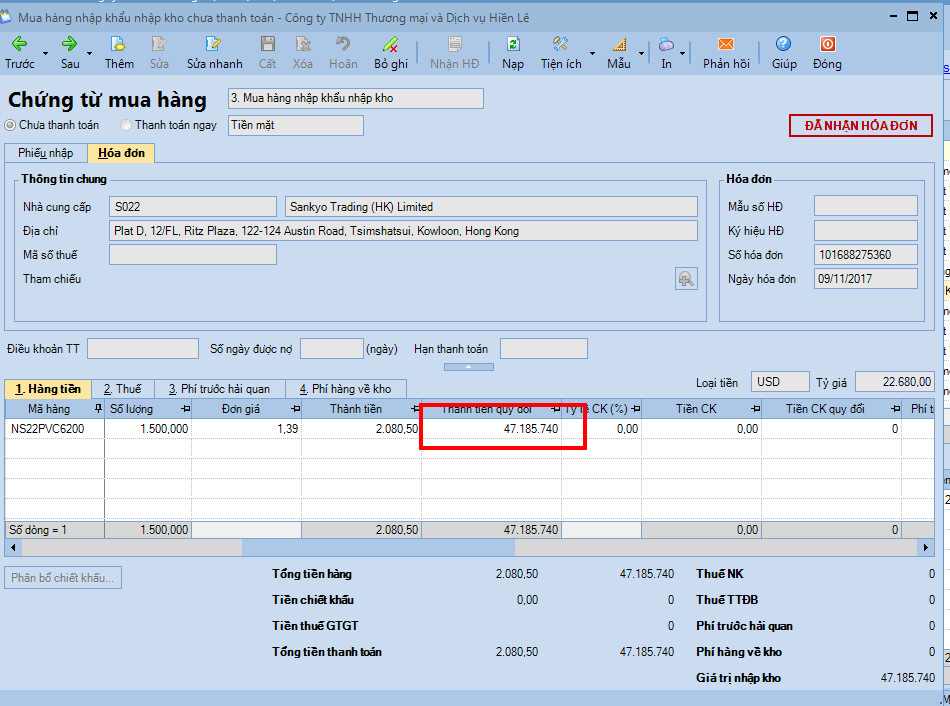Expand the Sau button dropdown arrow
The width and height of the screenshot is (950, 706).
click(x=89, y=53)
